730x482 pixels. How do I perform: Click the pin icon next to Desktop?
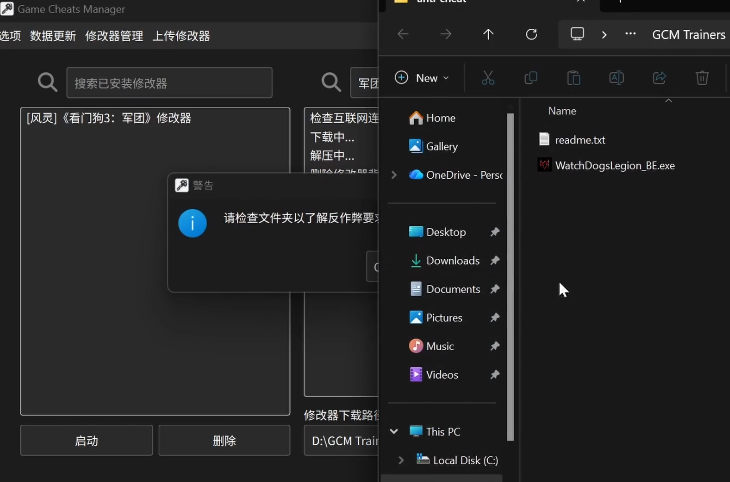coord(494,232)
